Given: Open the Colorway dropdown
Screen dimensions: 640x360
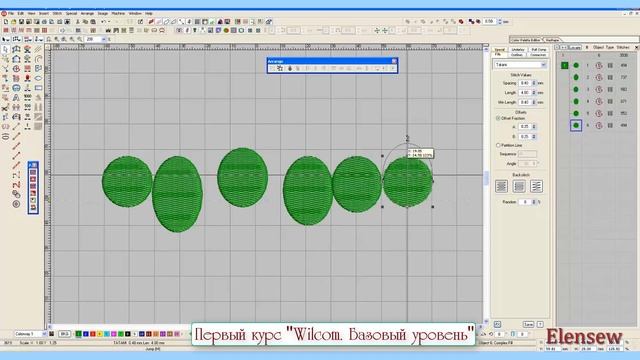Looking at the screenshot, I should pos(44,334).
